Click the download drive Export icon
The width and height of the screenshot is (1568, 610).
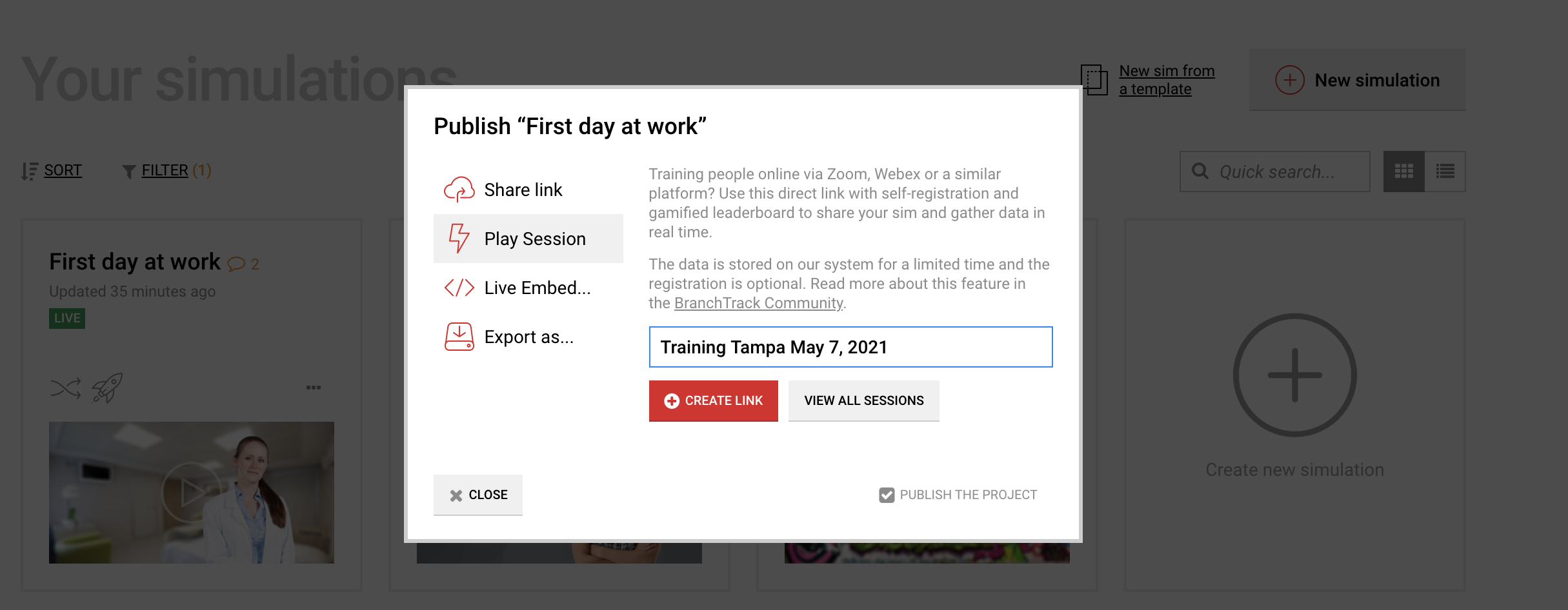459,337
